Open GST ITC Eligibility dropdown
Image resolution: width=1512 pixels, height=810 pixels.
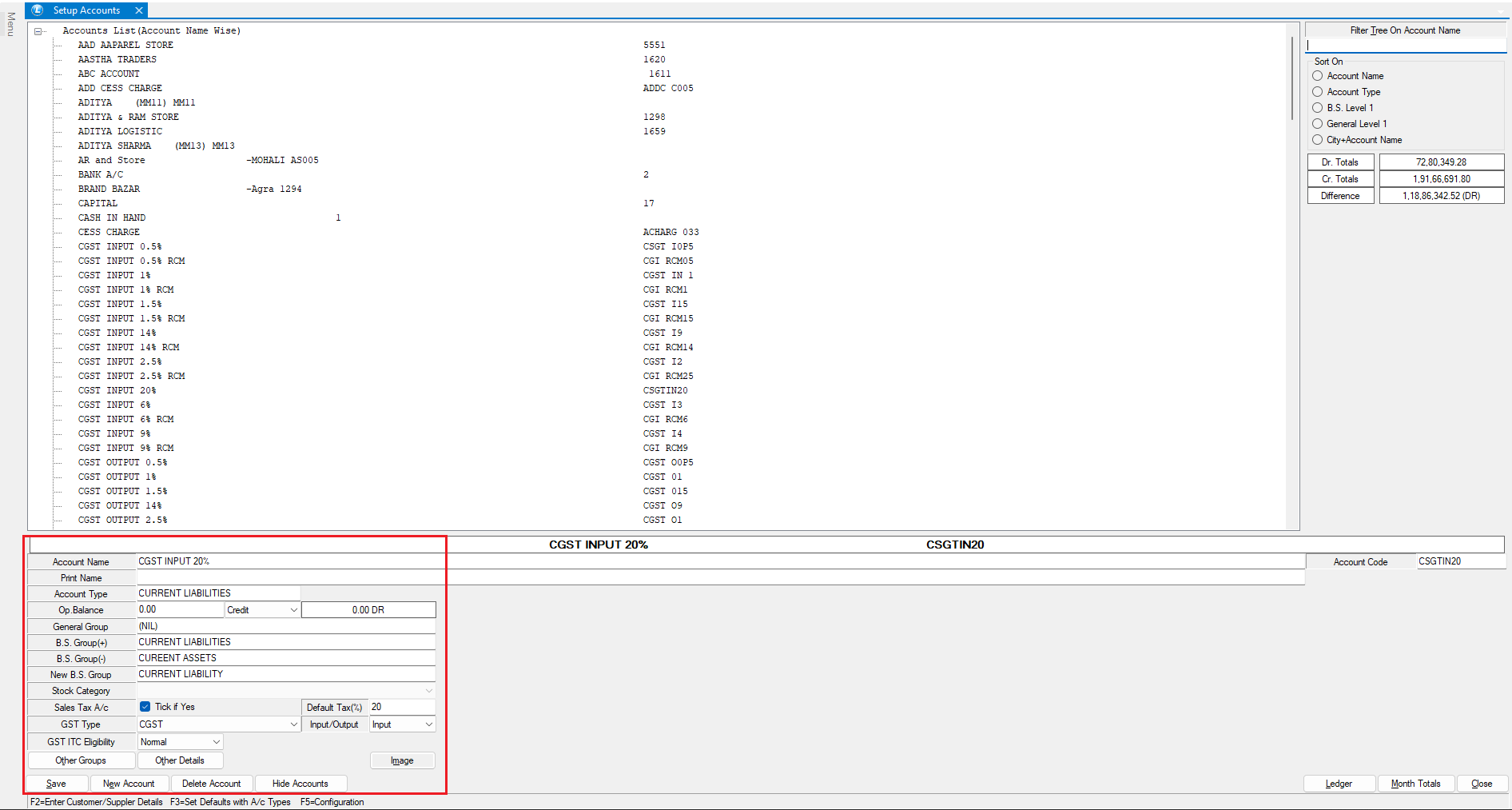click(216, 742)
